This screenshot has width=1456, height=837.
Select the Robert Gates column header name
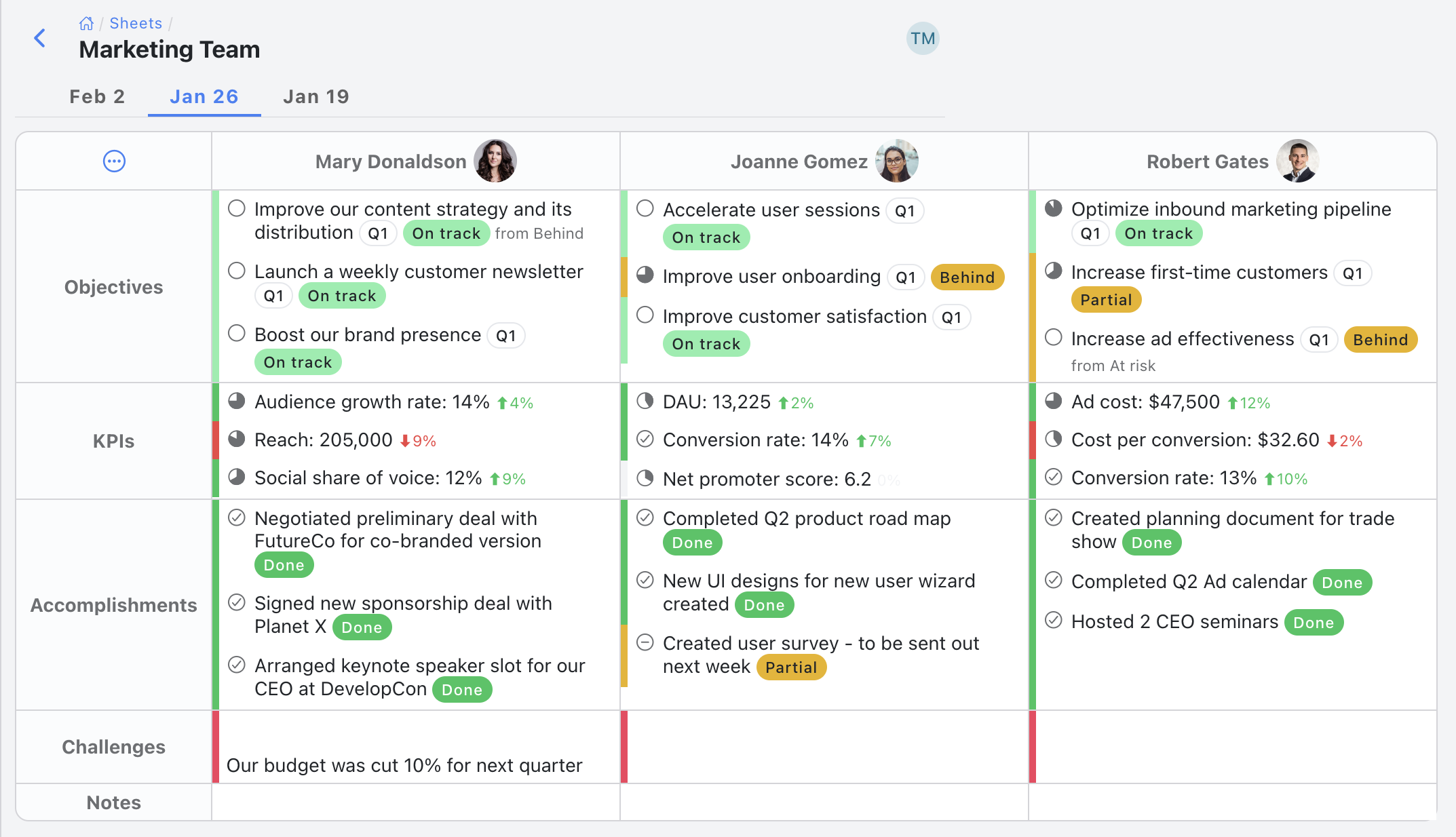pos(1207,161)
